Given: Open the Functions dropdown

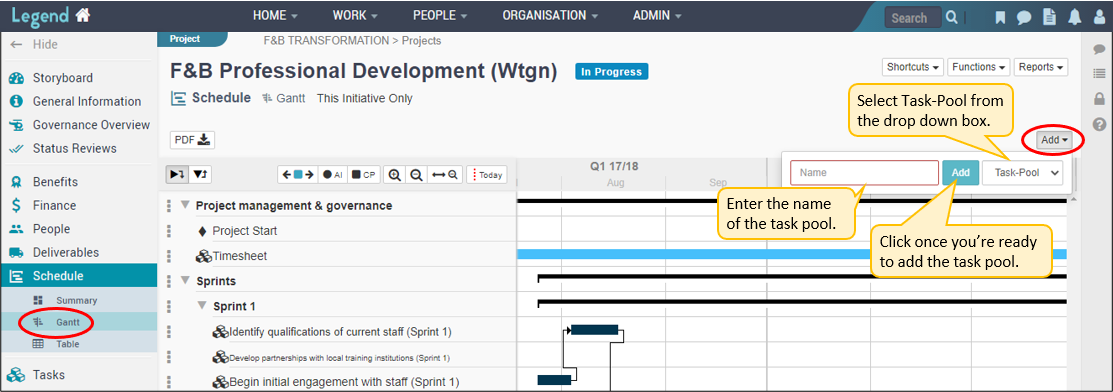Looking at the screenshot, I should pos(979,67).
